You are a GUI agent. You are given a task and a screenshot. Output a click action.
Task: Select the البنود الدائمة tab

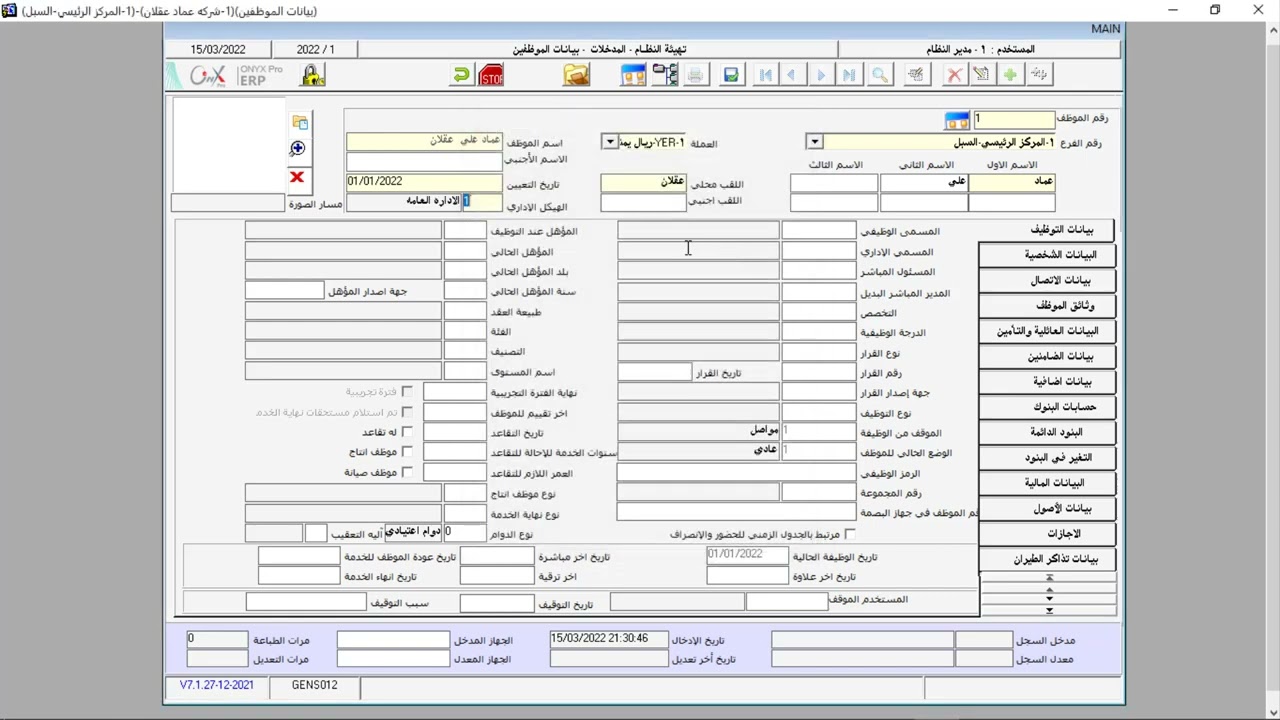click(x=1046, y=432)
